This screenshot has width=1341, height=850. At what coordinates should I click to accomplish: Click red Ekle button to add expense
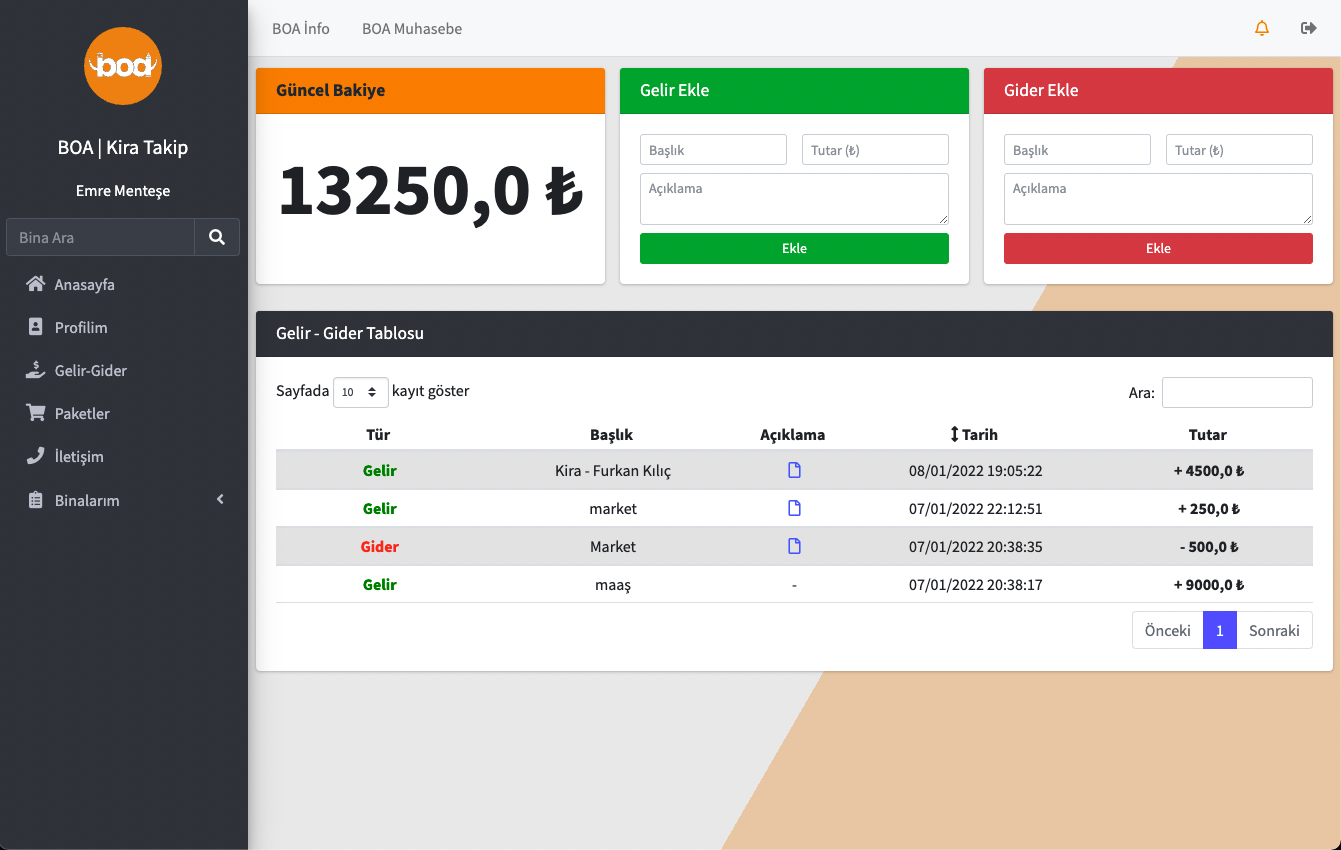[1158, 248]
